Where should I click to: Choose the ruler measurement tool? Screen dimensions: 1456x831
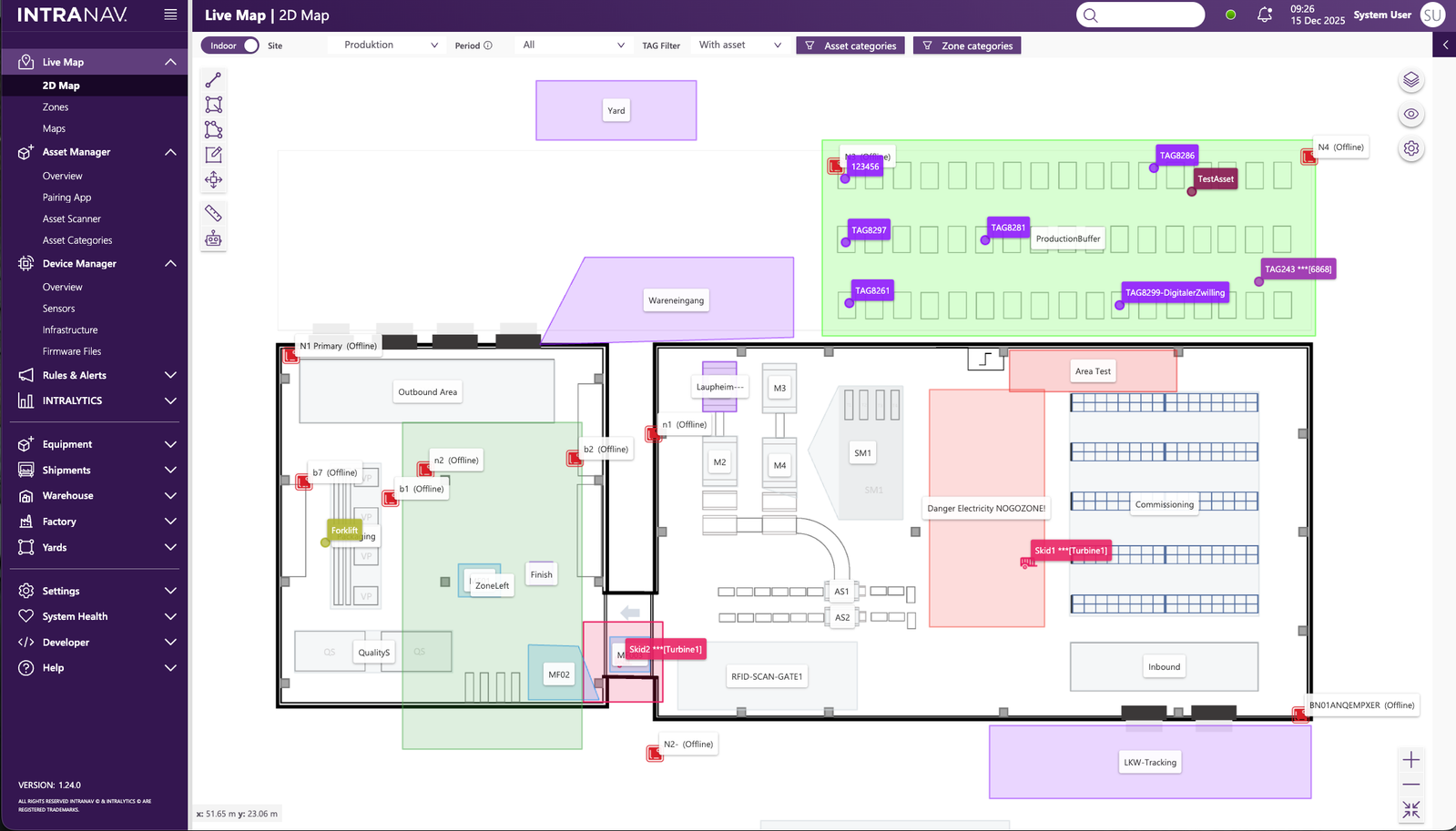(213, 213)
